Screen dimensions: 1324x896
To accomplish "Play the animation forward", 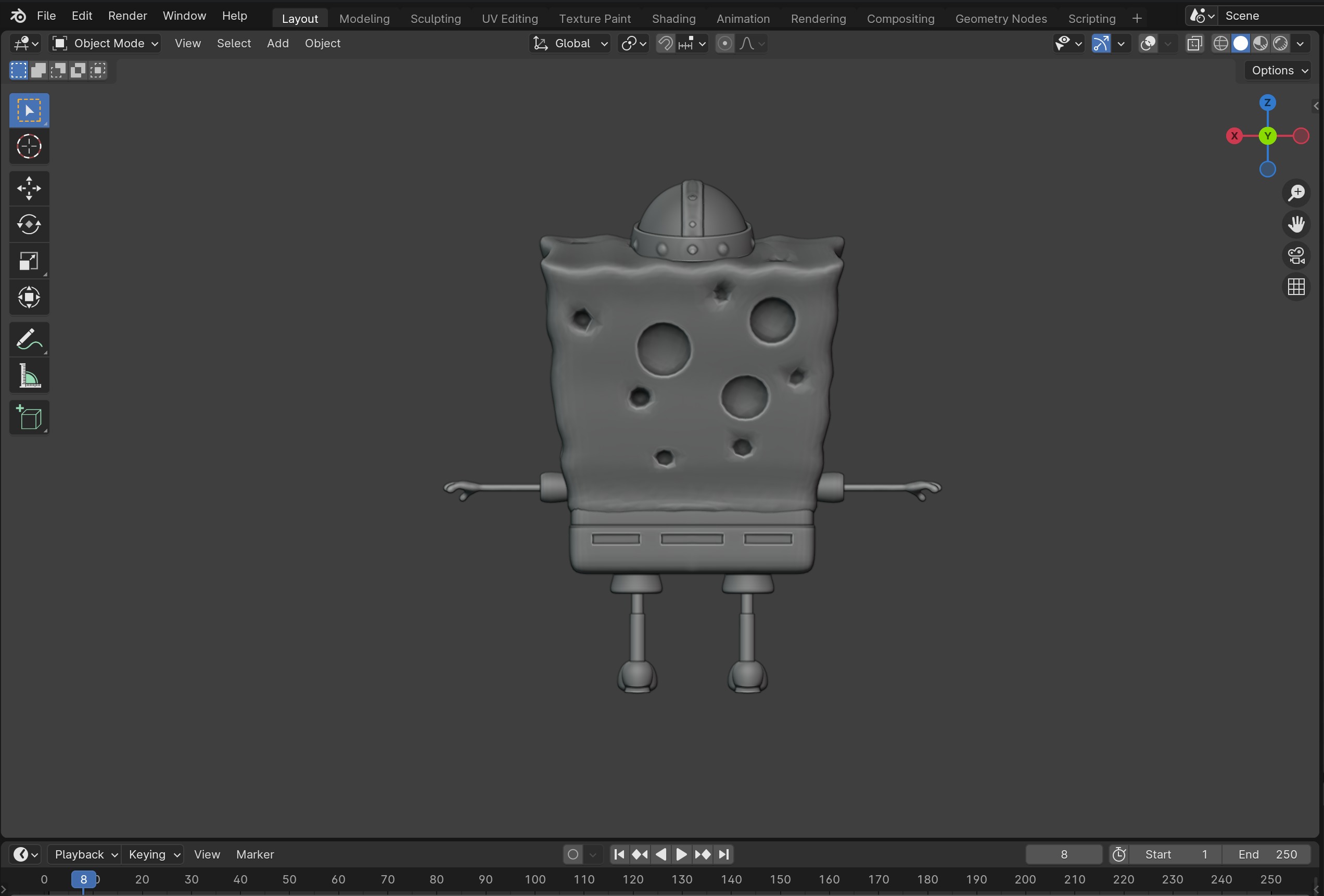I will [681, 854].
